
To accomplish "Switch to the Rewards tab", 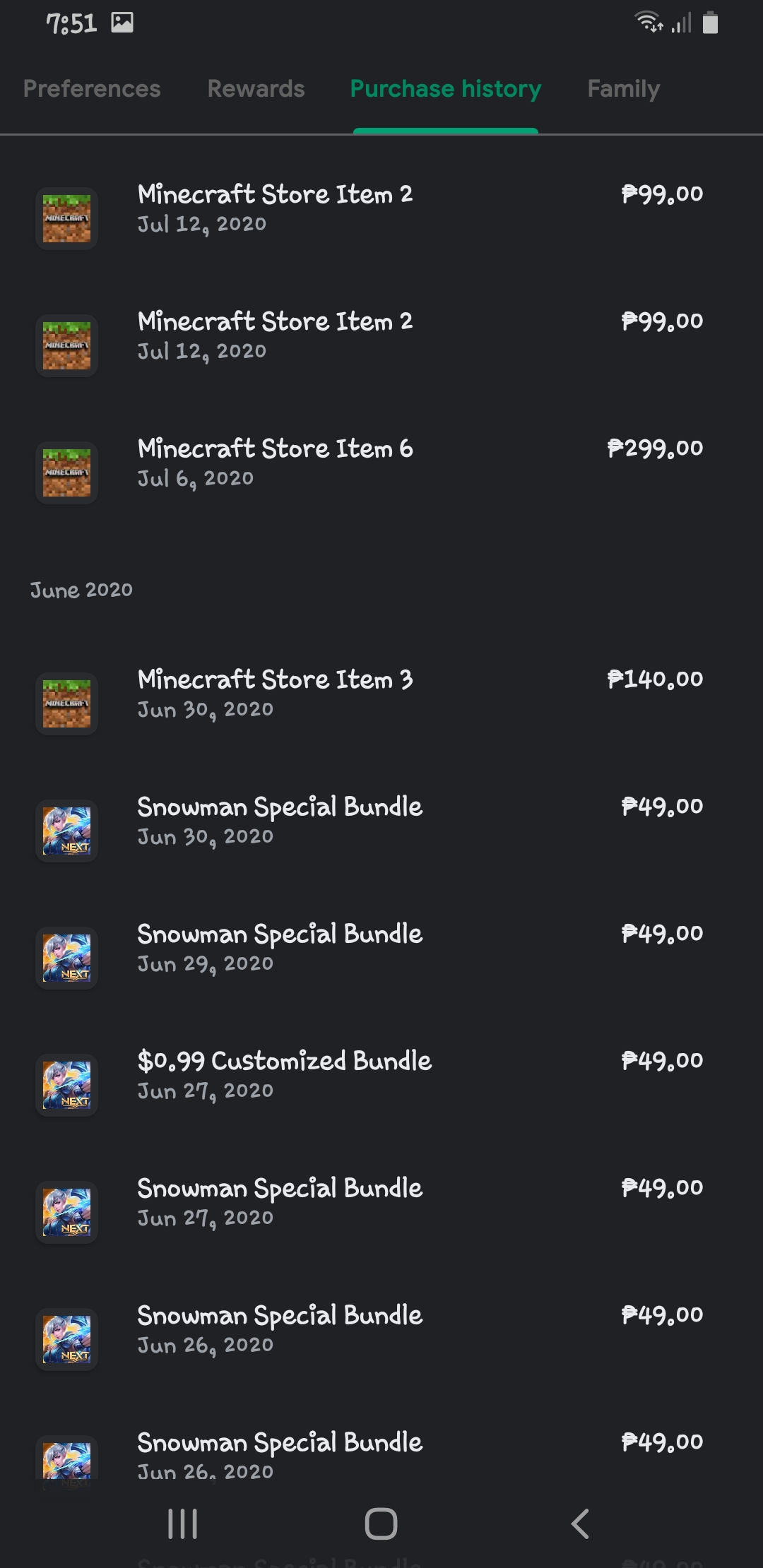I will coord(256,89).
